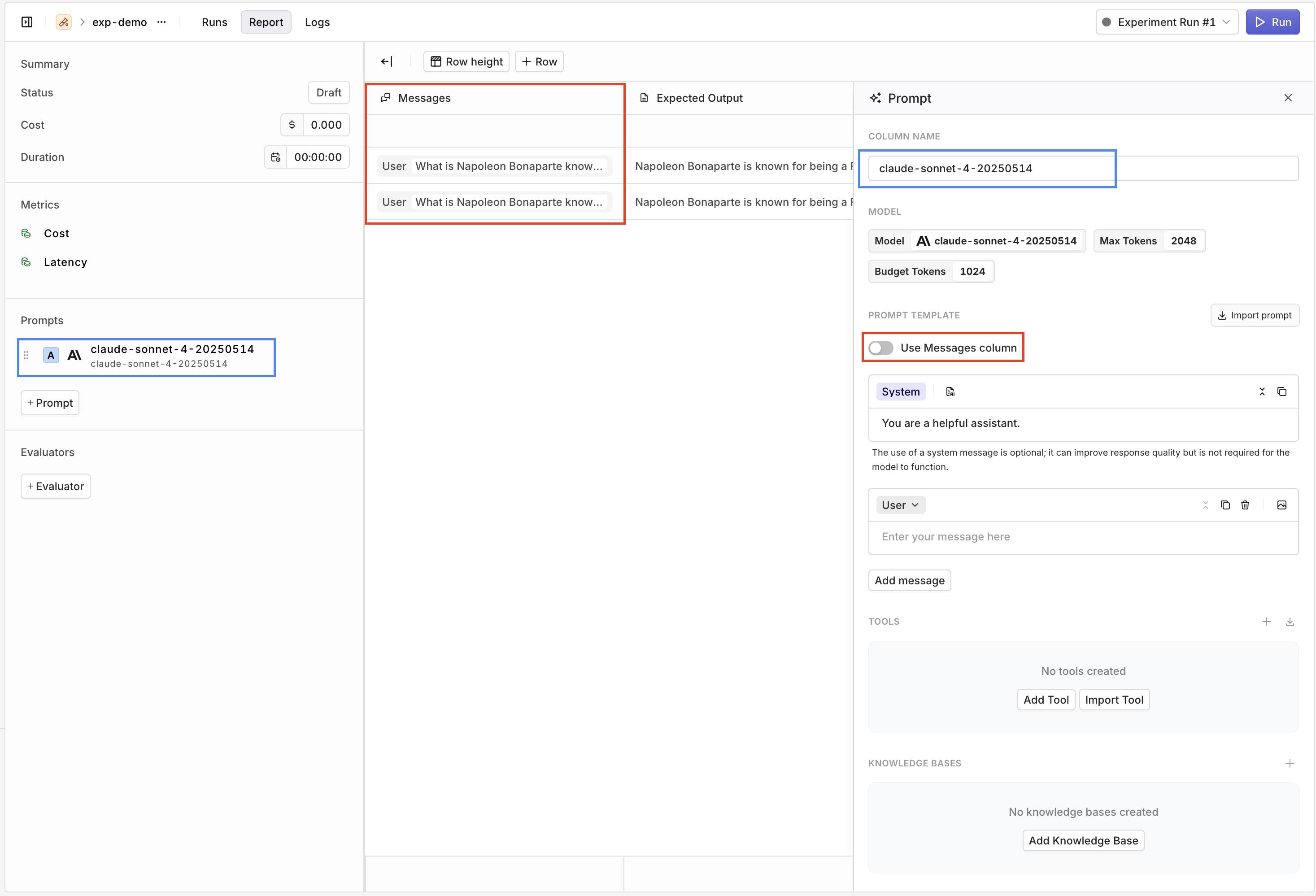This screenshot has width=1316, height=896.
Task: Change the User role dropdown
Action: [900, 505]
